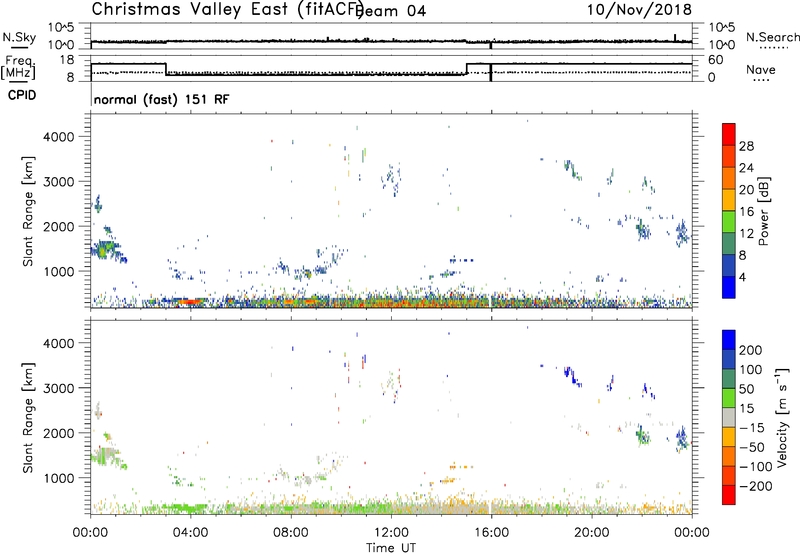Viewport: 800px width, 554px height.
Task: Click the '08:00' time tick label
Action: pyautogui.click(x=291, y=533)
